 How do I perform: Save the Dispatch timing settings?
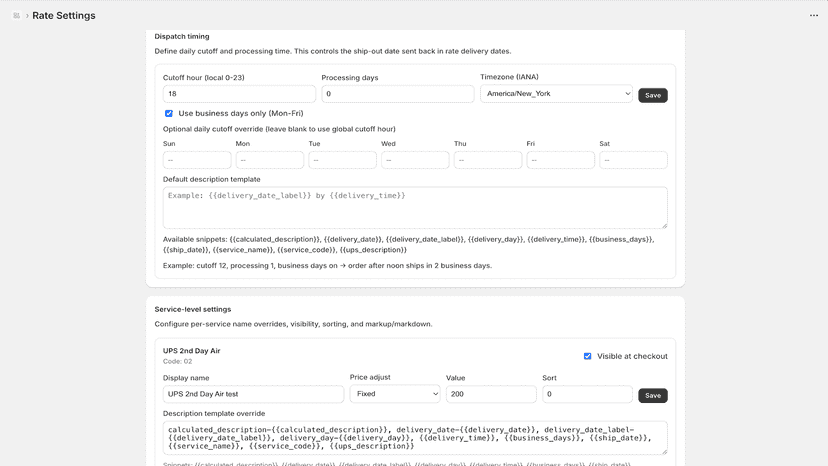point(653,95)
